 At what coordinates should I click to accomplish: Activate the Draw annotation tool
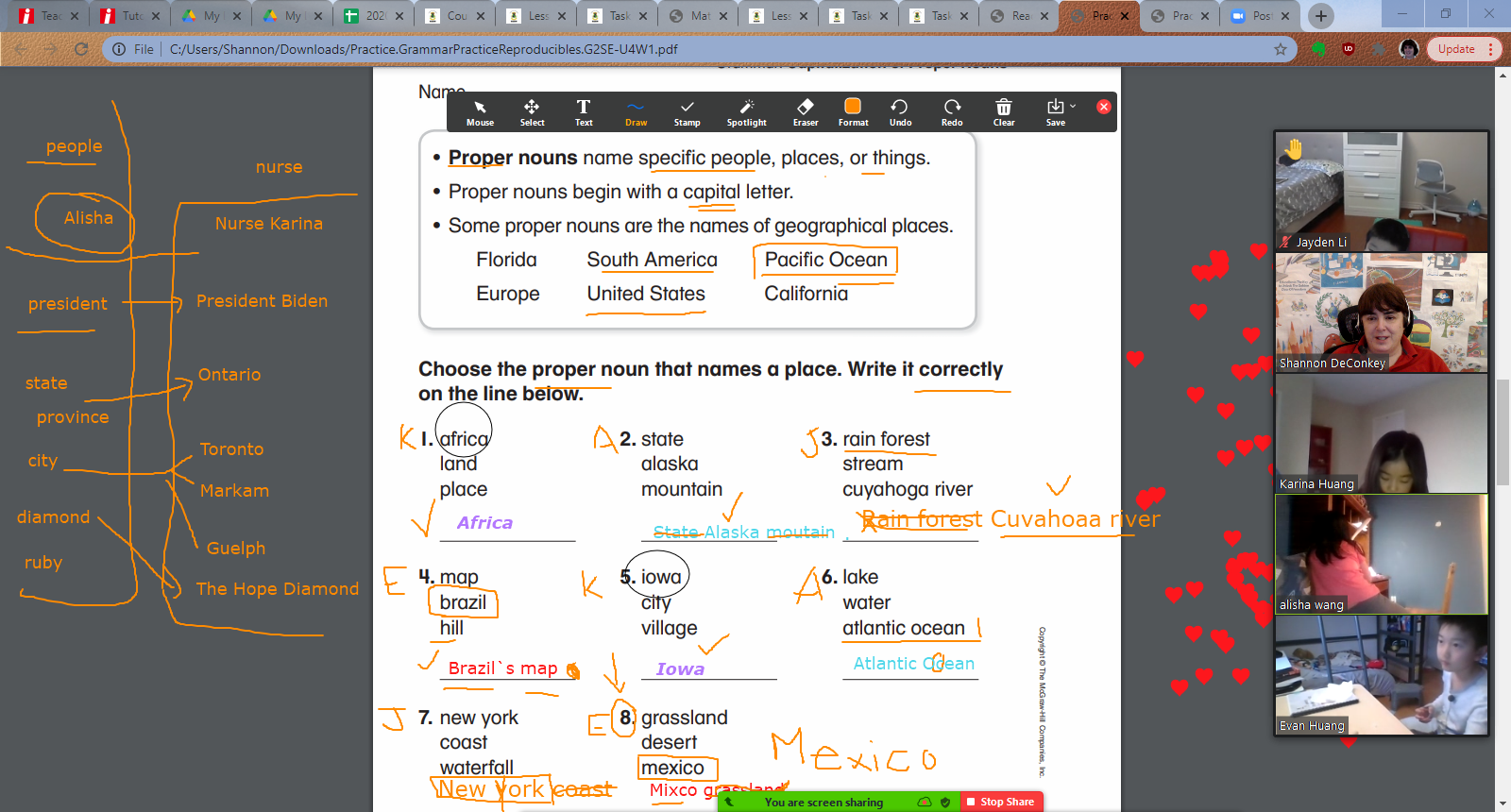pyautogui.click(x=636, y=112)
